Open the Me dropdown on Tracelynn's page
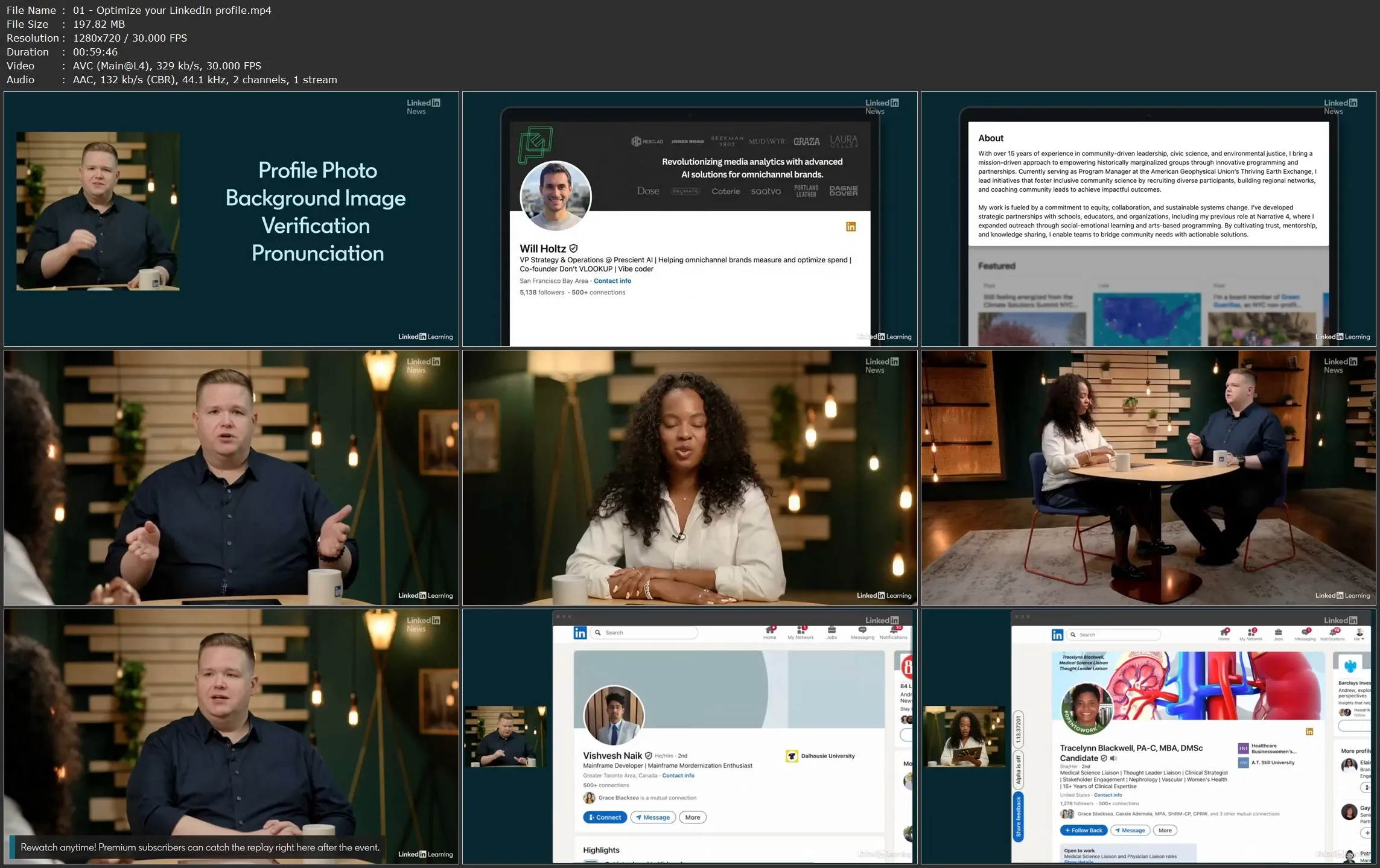Image resolution: width=1380 pixels, height=868 pixels. (x=1359, y=634)
